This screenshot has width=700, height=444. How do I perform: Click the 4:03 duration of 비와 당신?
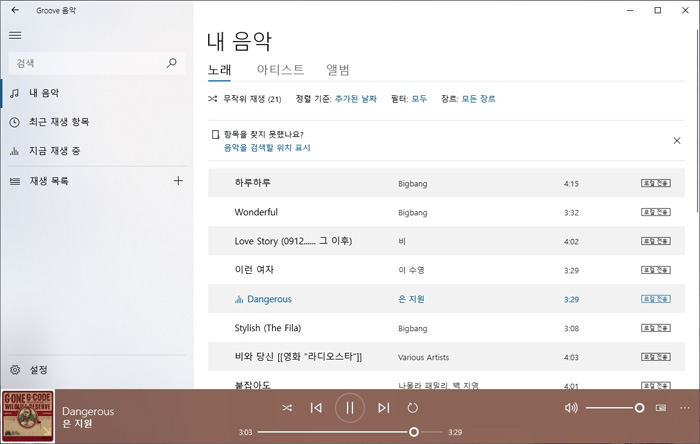point(571,357)
